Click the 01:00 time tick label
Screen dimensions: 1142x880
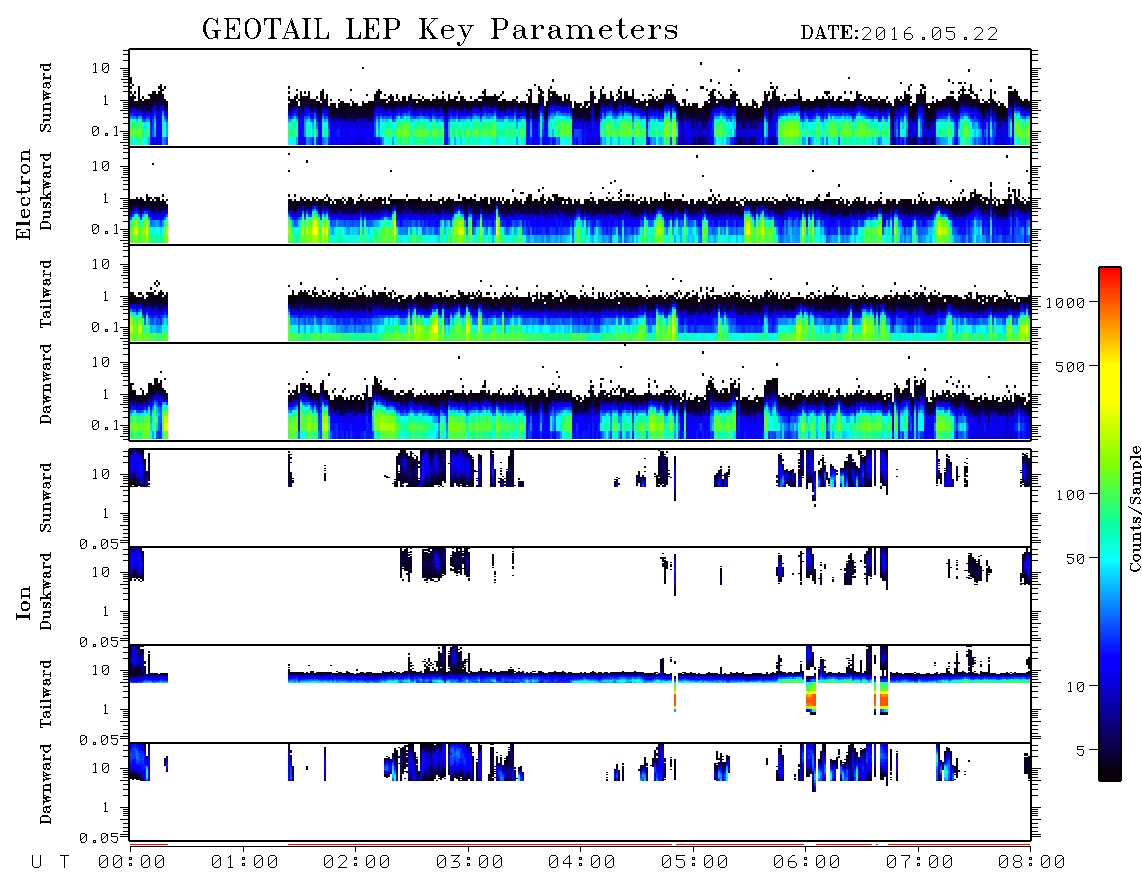click(x=245, y=863)
